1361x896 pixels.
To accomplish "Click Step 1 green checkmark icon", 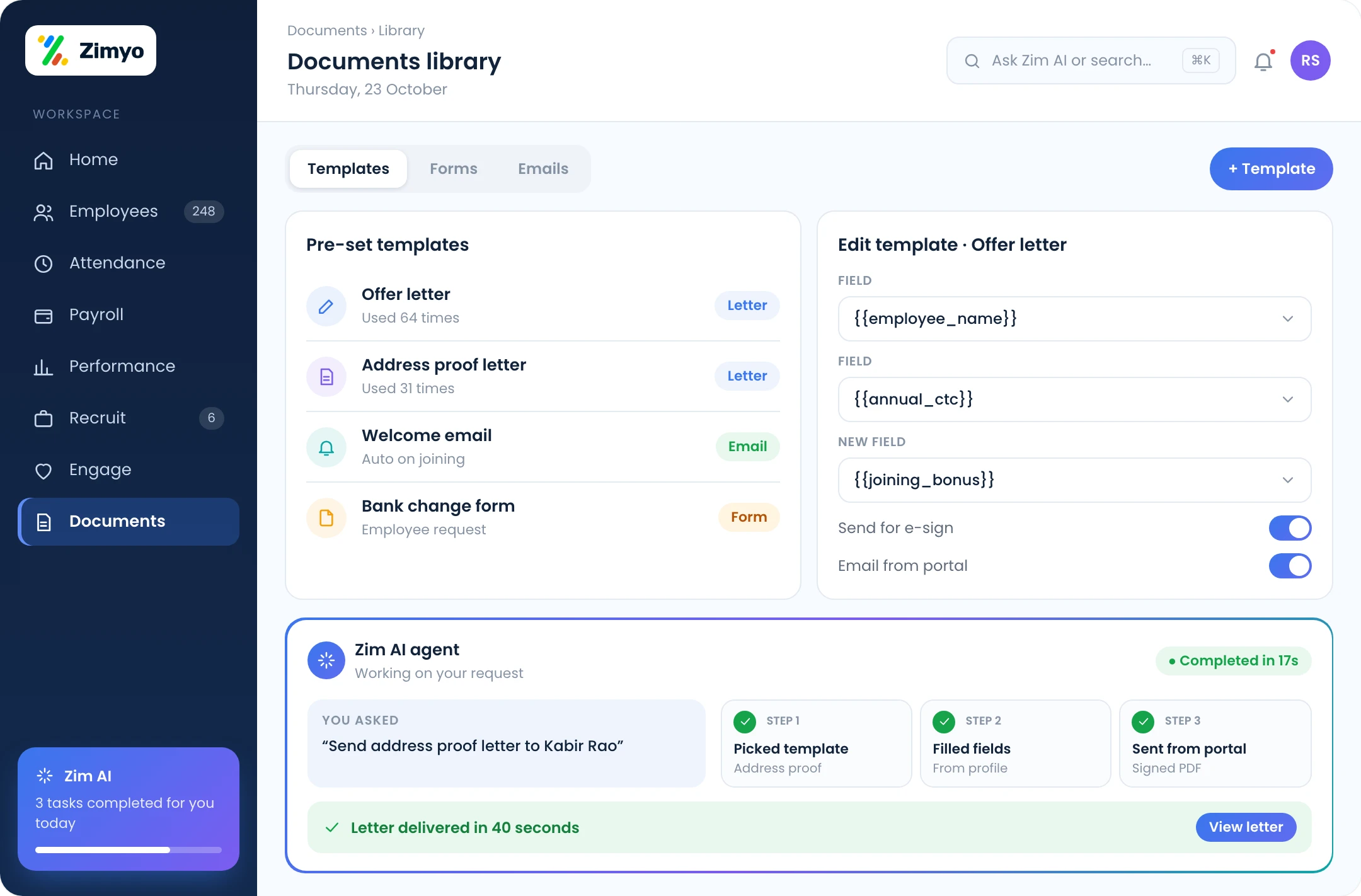I will (x=745, y=721).
